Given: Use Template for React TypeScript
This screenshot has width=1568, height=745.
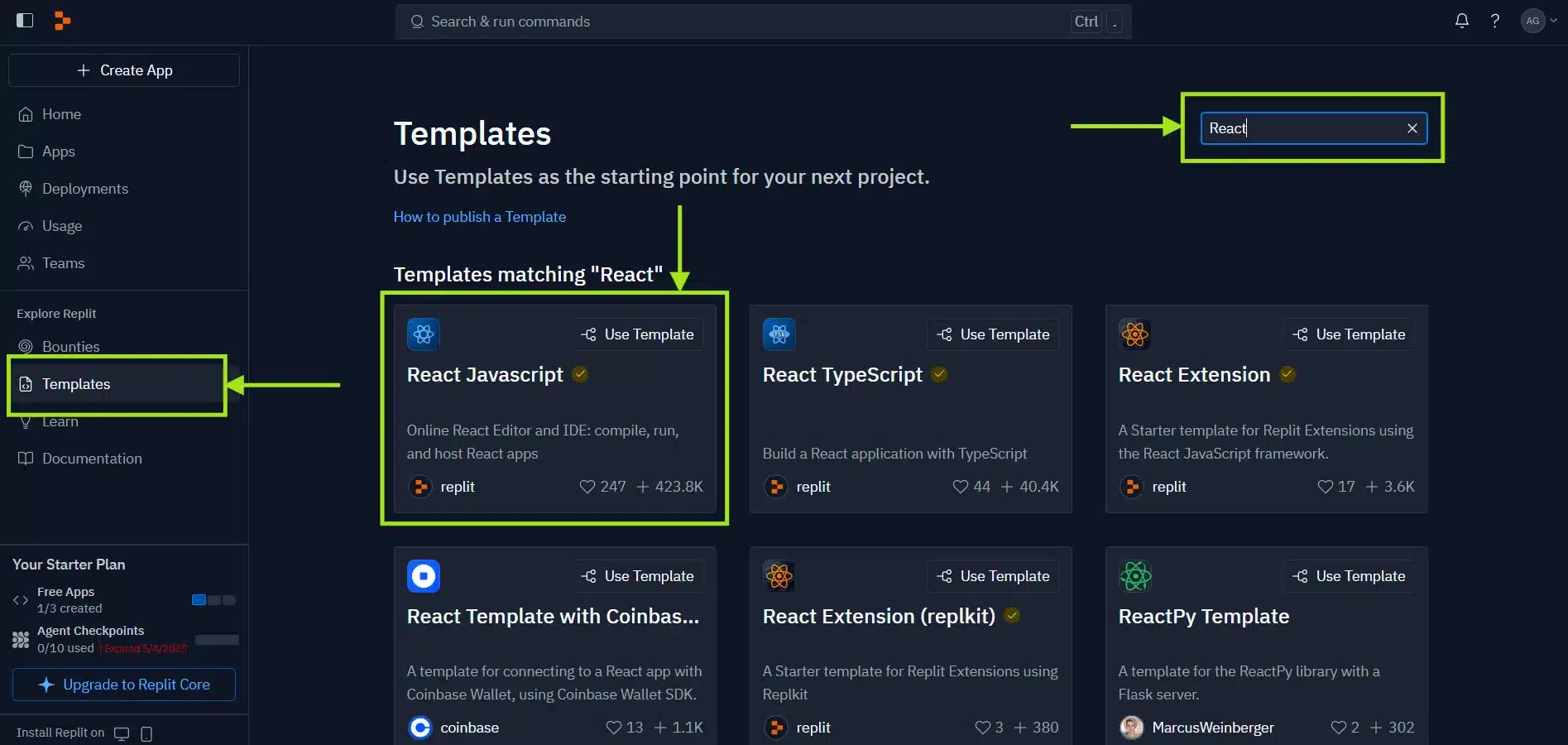Looking at the screenshot, I should pyautogui.click(x=993, y=334).
